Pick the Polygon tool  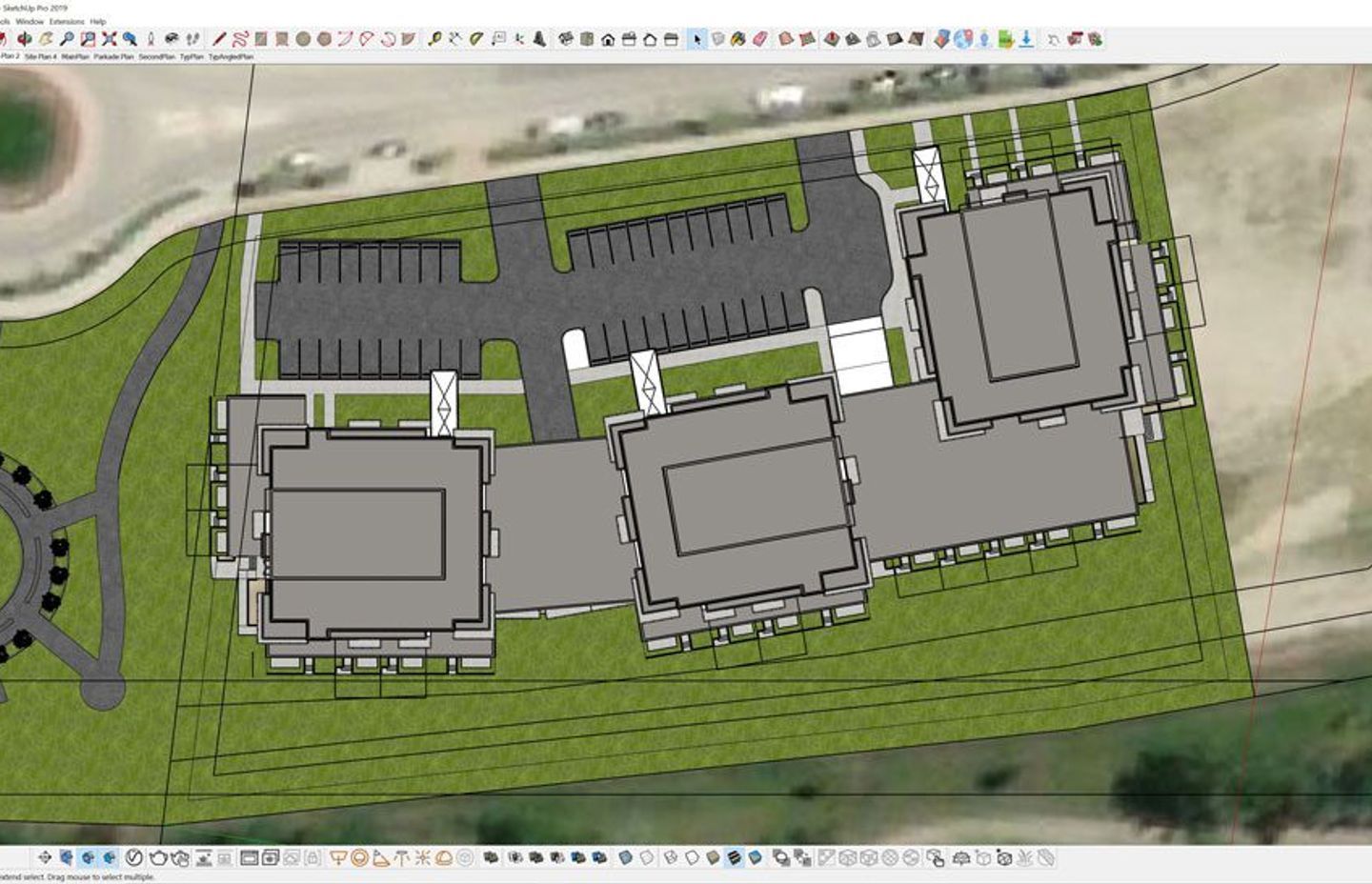pyautogui.click(x=324, y=38)
